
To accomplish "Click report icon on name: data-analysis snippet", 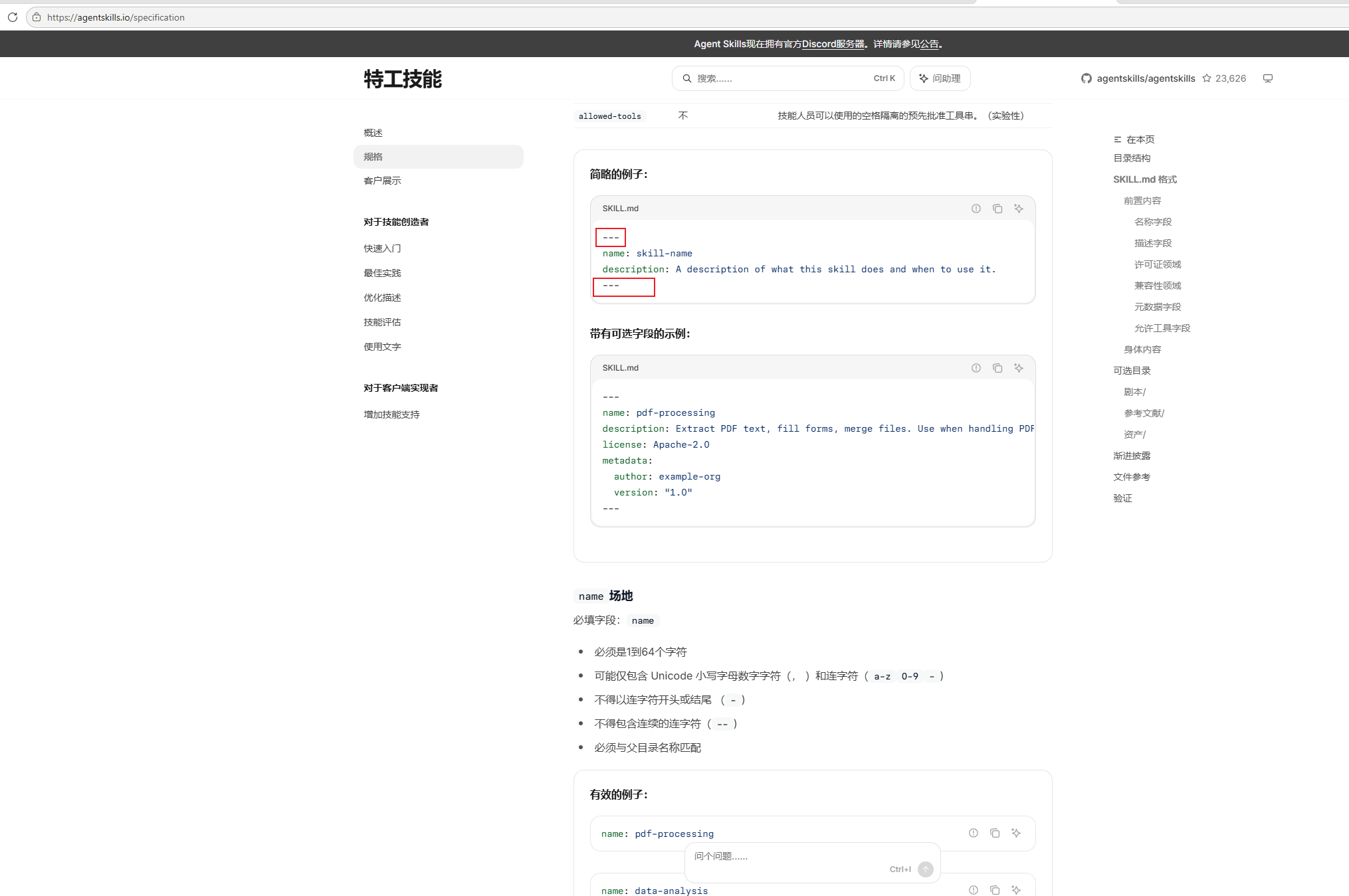I will click(974, 890).
